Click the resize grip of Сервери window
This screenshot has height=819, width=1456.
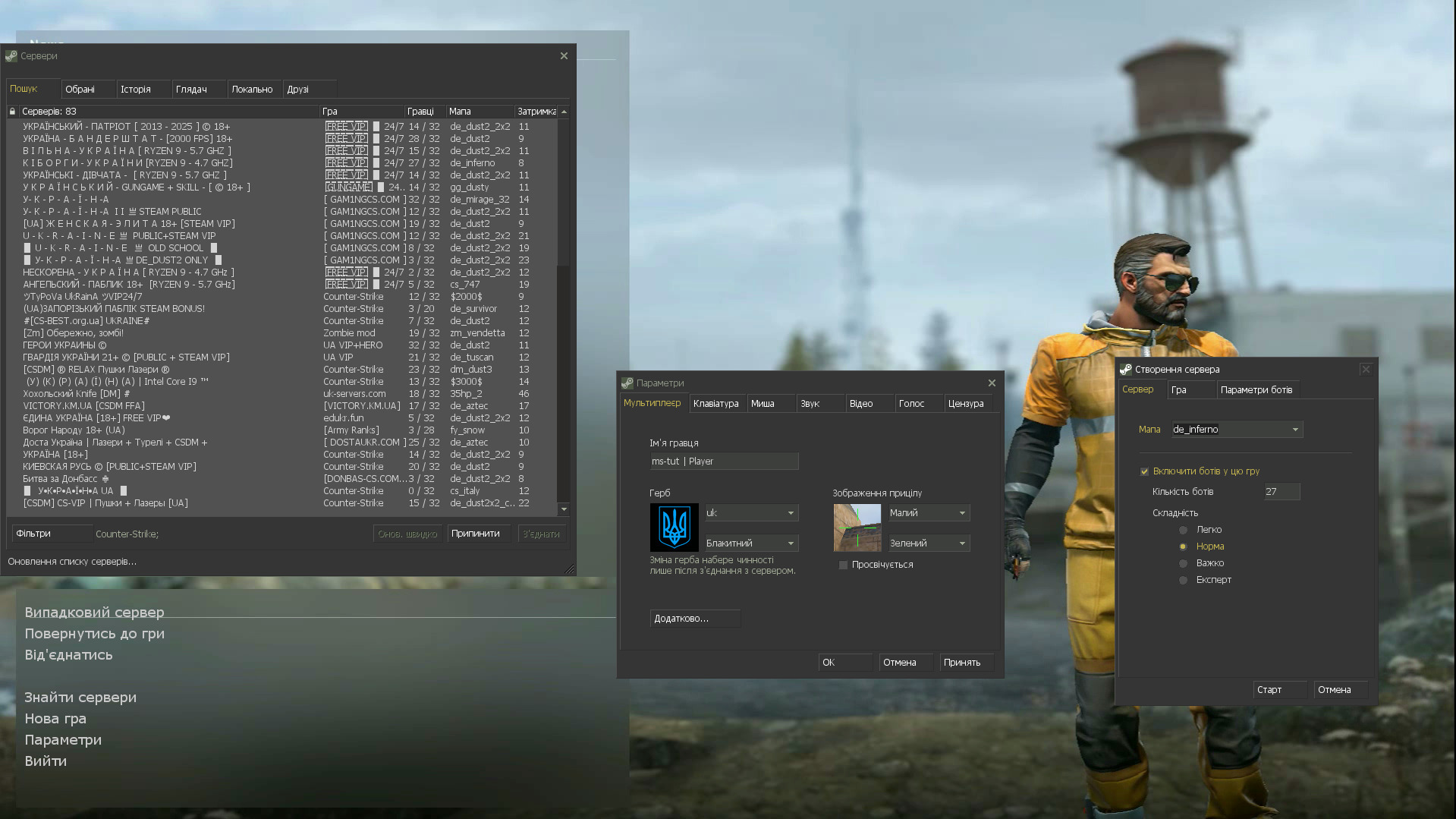pos(570,569)
